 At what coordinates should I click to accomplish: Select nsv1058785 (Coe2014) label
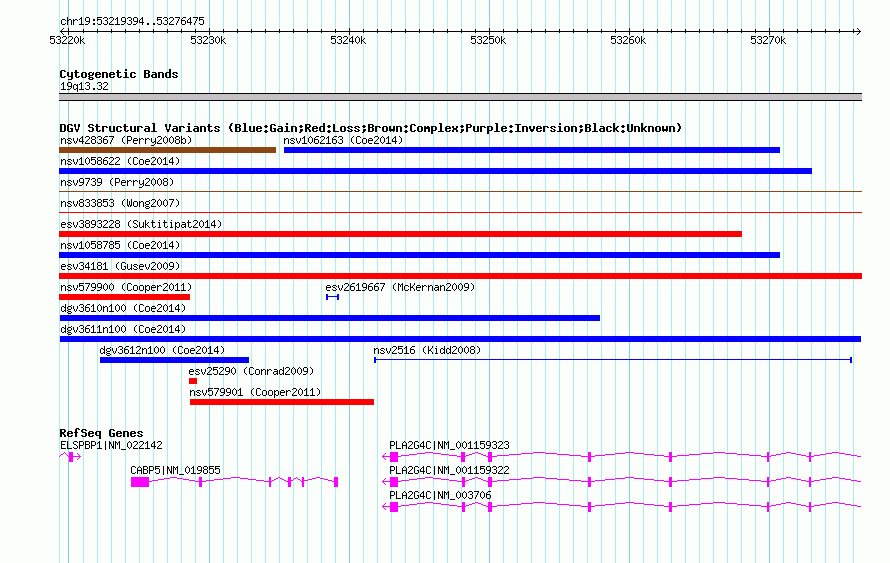click(120, 245)
